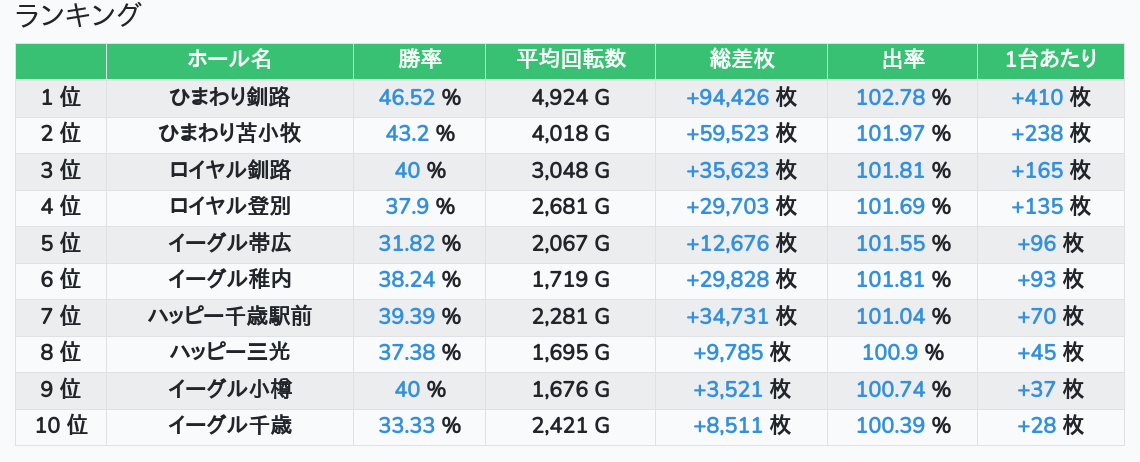Click the ハッピー千歳駅前 hall name
The width and height of the screenshot is (1140, 462).
click(230, 317)
